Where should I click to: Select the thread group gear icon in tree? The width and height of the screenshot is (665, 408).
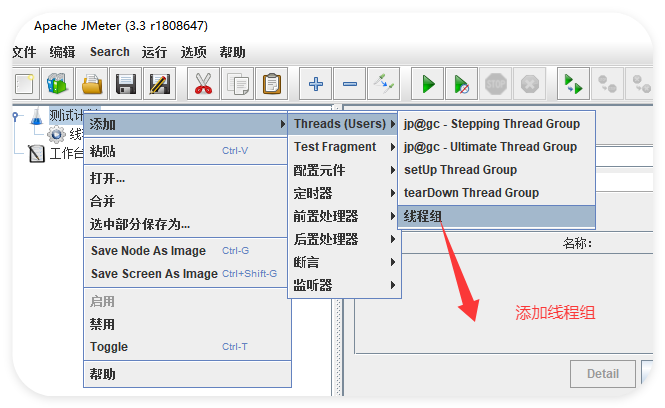(56, 134)
